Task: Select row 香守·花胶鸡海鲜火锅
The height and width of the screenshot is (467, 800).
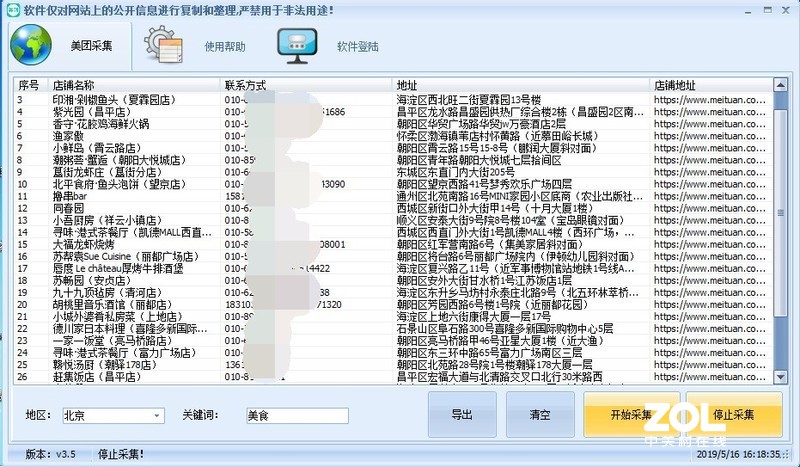Action: [x=393, y=124]
